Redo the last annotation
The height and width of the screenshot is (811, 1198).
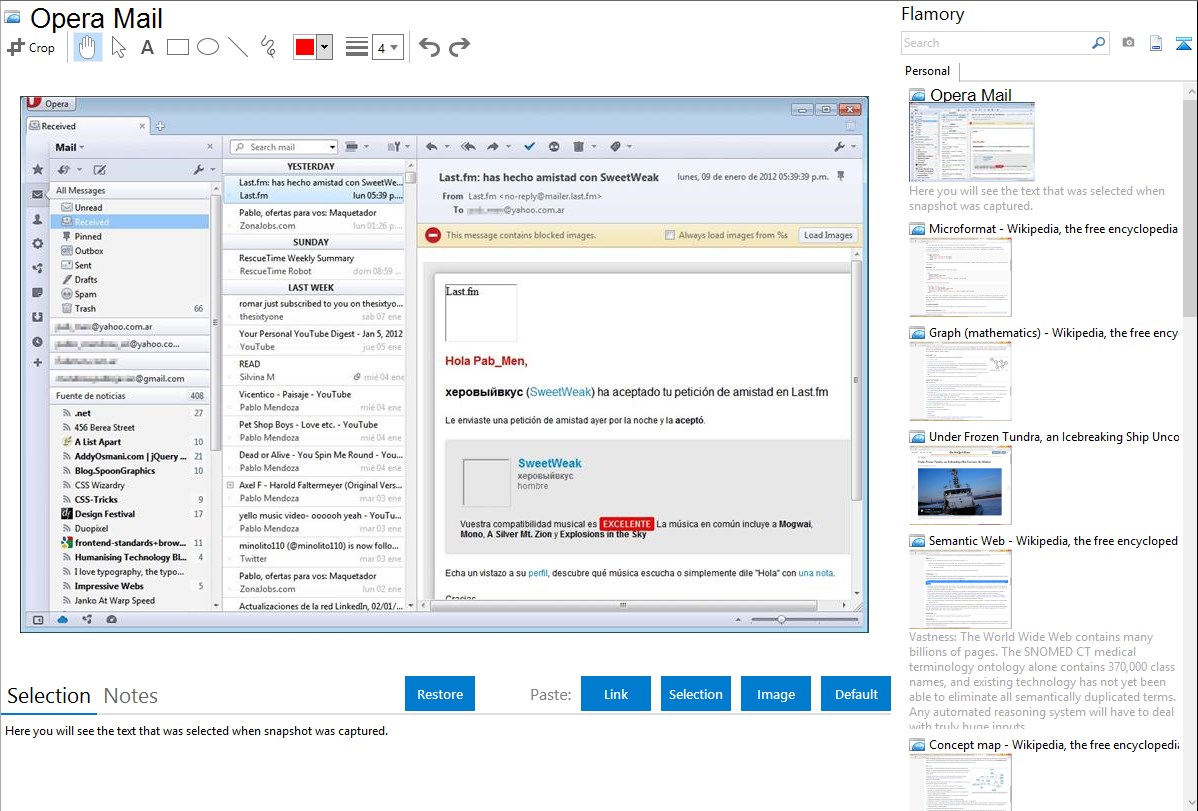tap(459, 47)
